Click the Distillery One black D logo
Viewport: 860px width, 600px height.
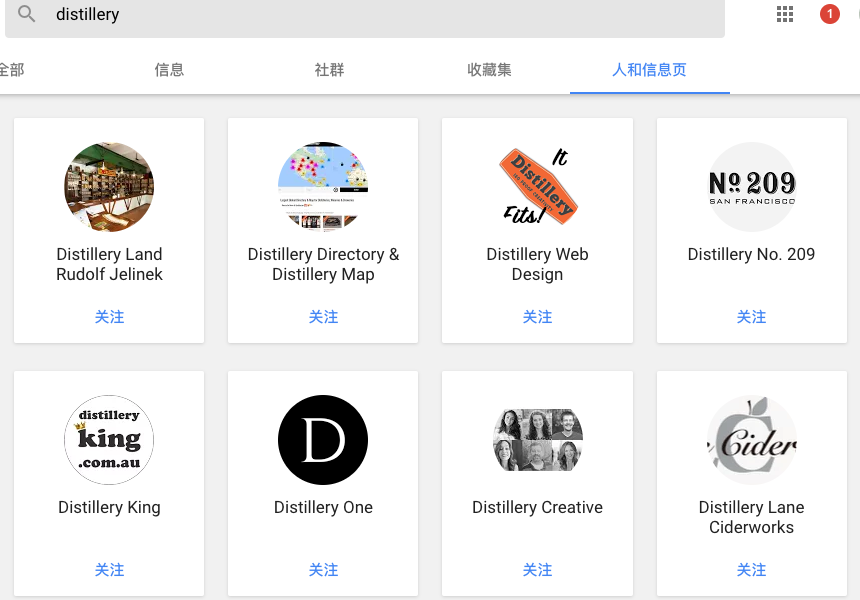tap(323, 440)
